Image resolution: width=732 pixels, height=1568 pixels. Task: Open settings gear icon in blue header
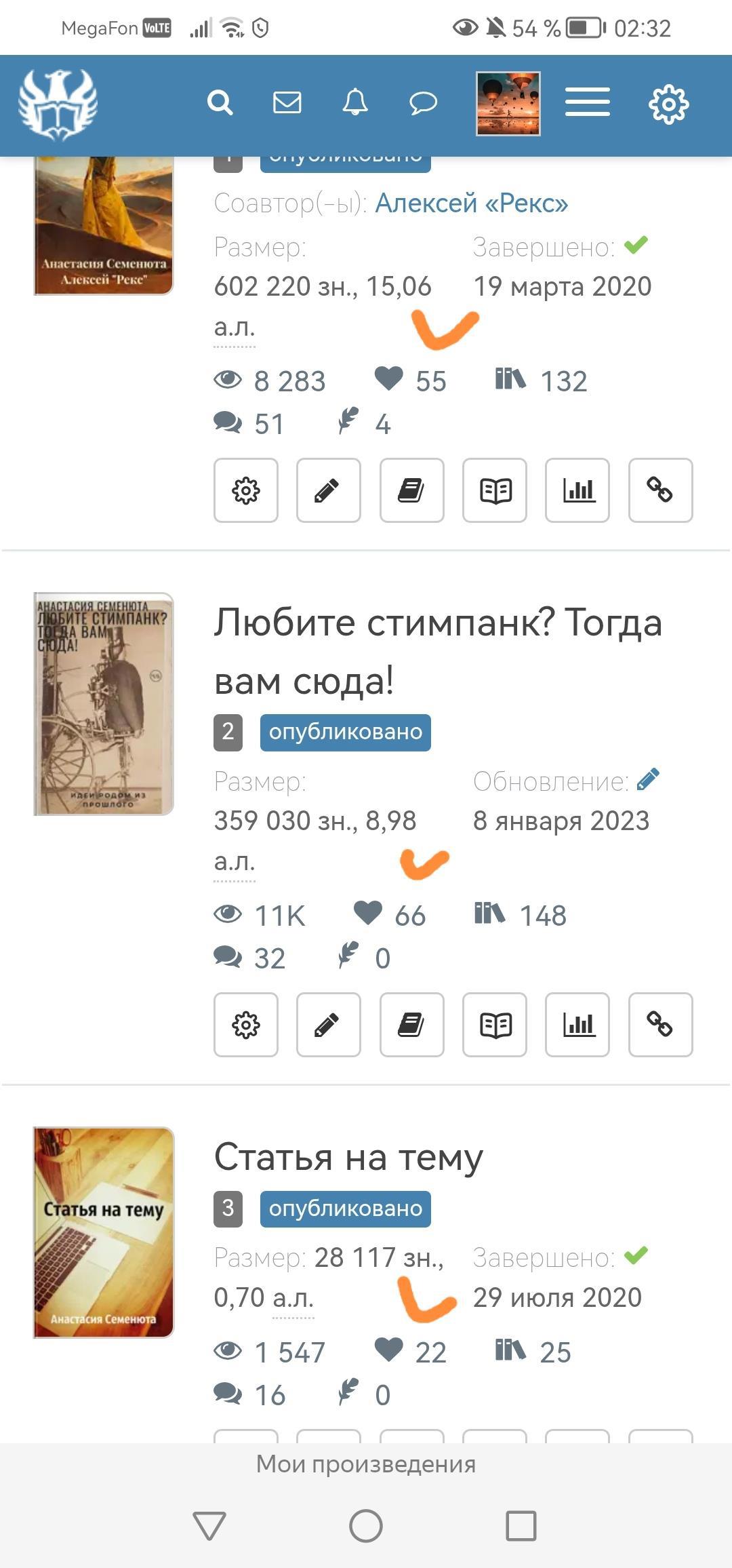pyautogui.click(x=669, y=104)
